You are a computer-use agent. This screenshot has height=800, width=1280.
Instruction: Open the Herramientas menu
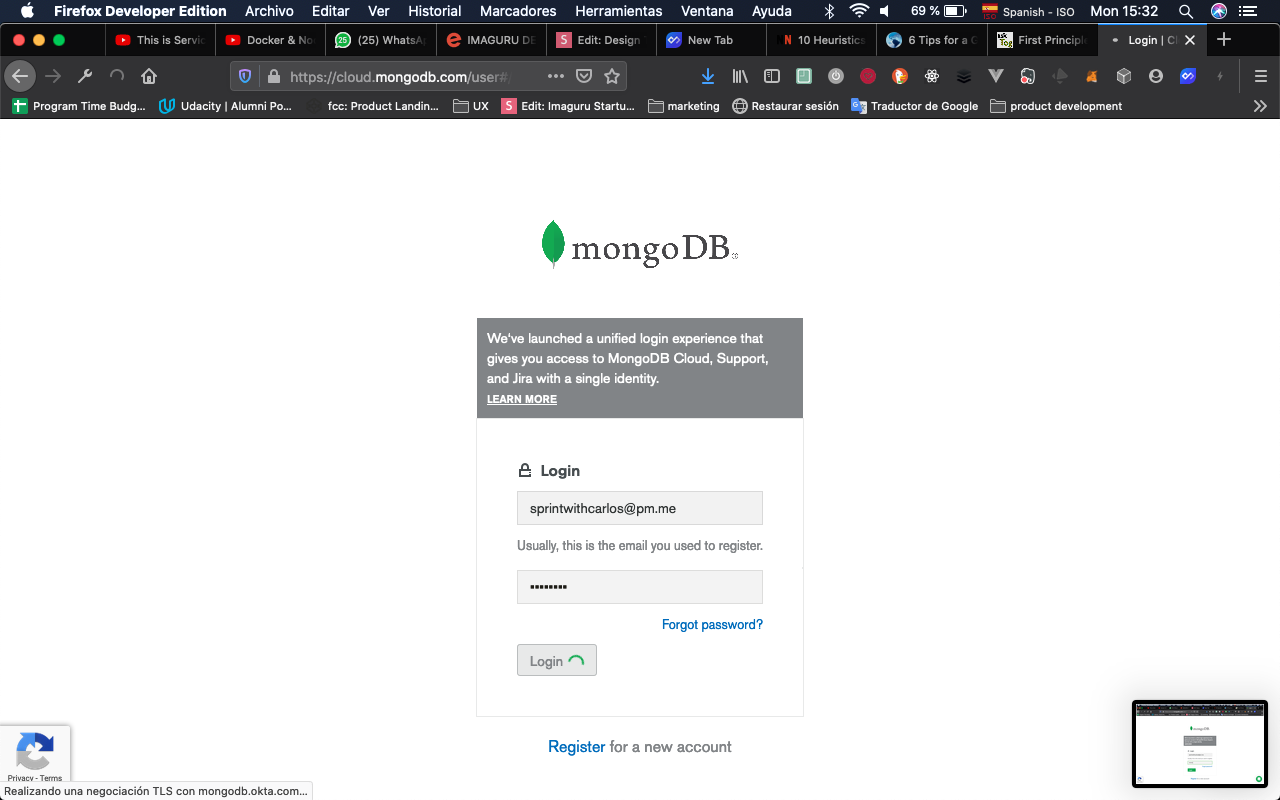tap(619, 11)
